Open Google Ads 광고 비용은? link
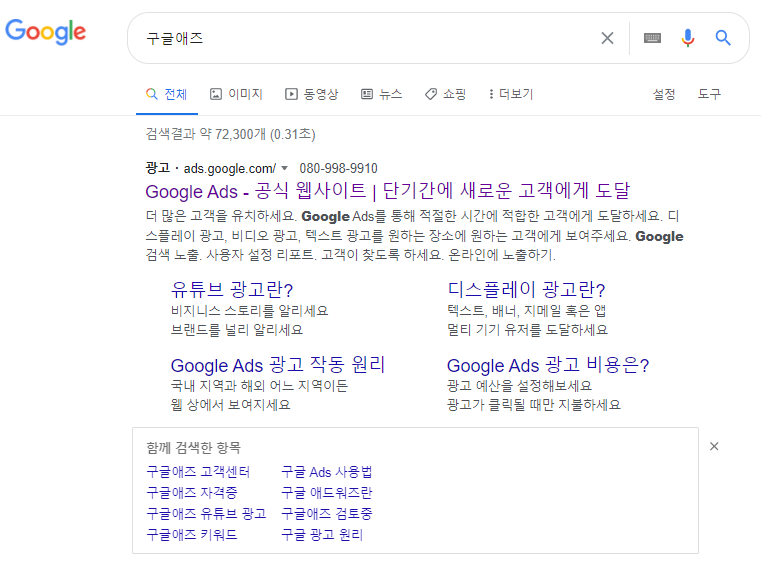Screen dimensions: 761x570 [x=548, y=365]
